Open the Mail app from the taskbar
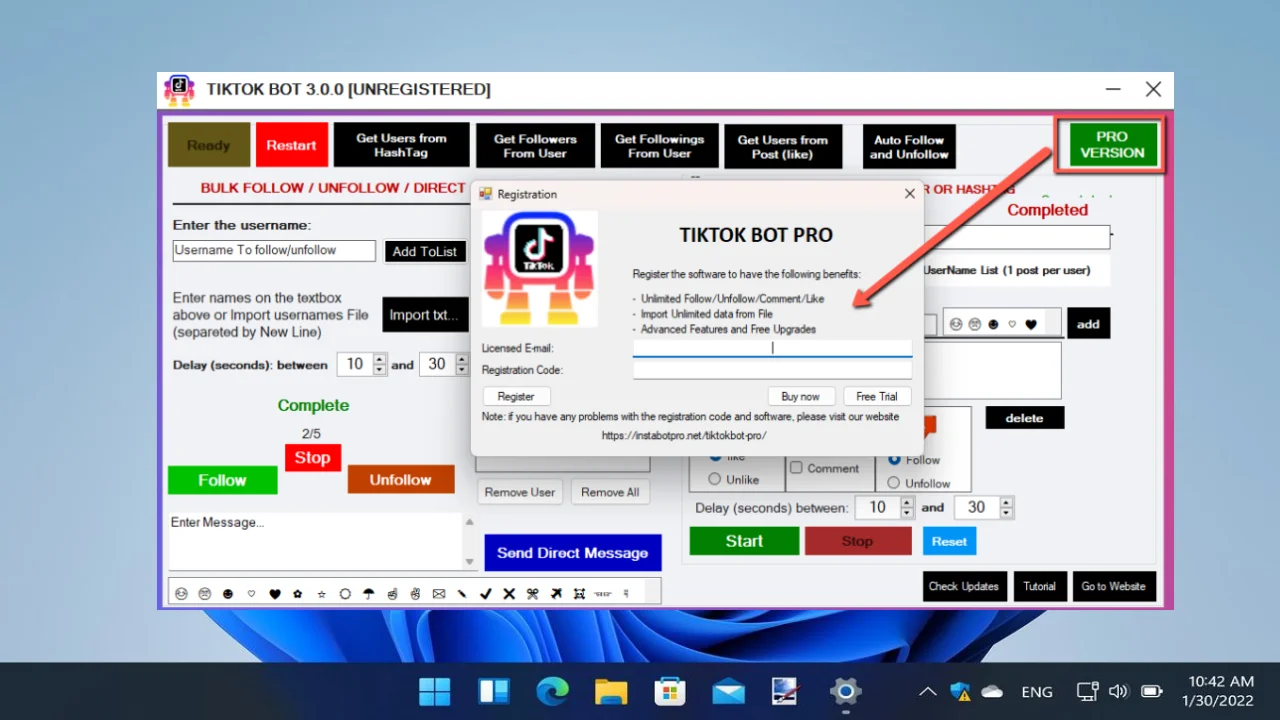This screenshot has width=1280, height=720. point(729,691)
